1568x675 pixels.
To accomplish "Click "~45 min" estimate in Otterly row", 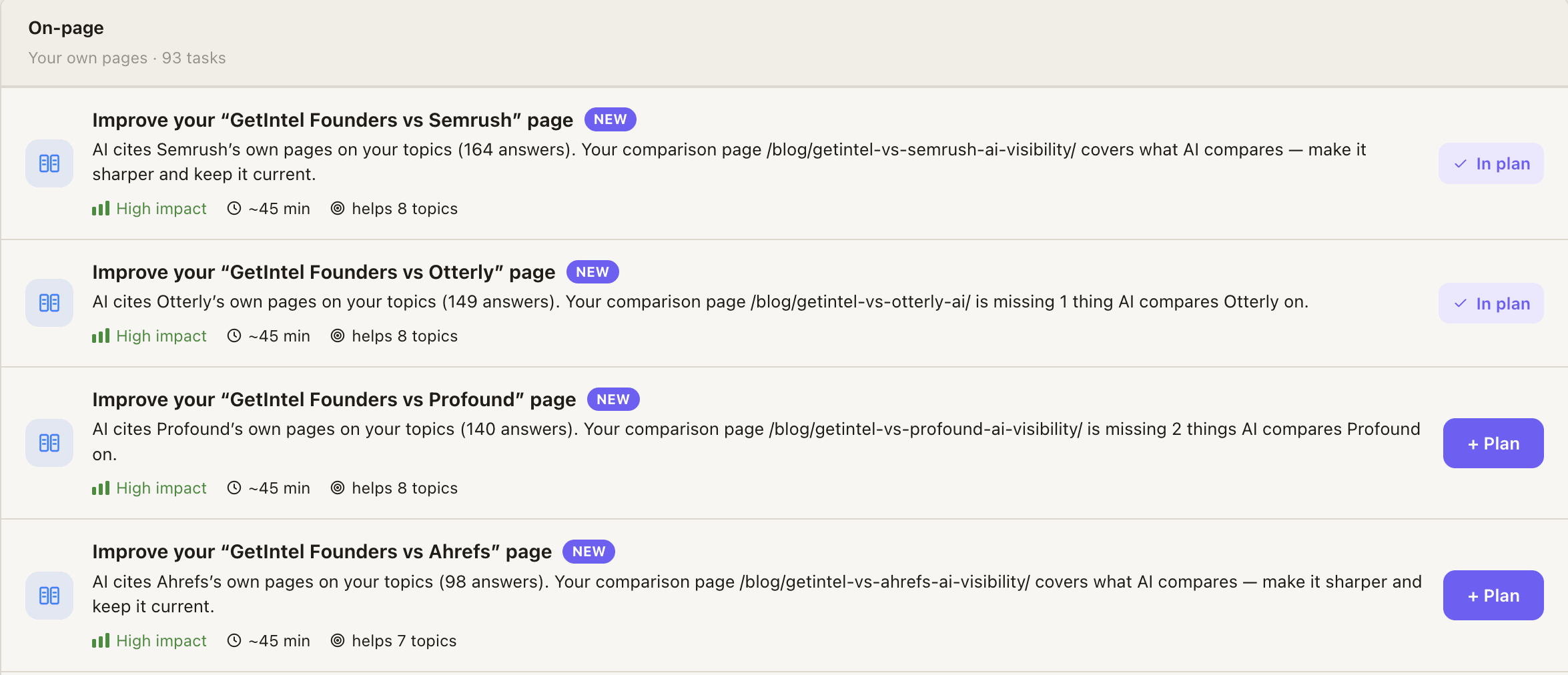I will [279, 336].
